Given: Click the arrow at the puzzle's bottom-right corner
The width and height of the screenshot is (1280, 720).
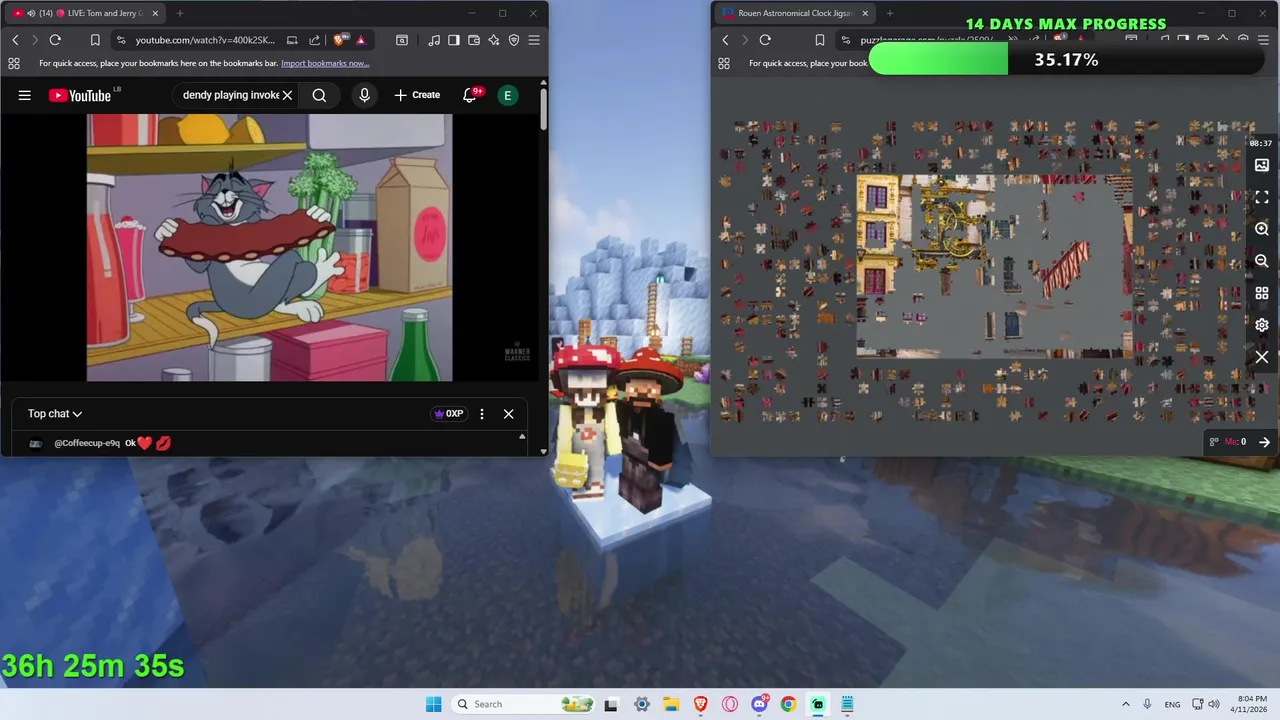Looking at the screenshot, I should tap(1264, 442).
